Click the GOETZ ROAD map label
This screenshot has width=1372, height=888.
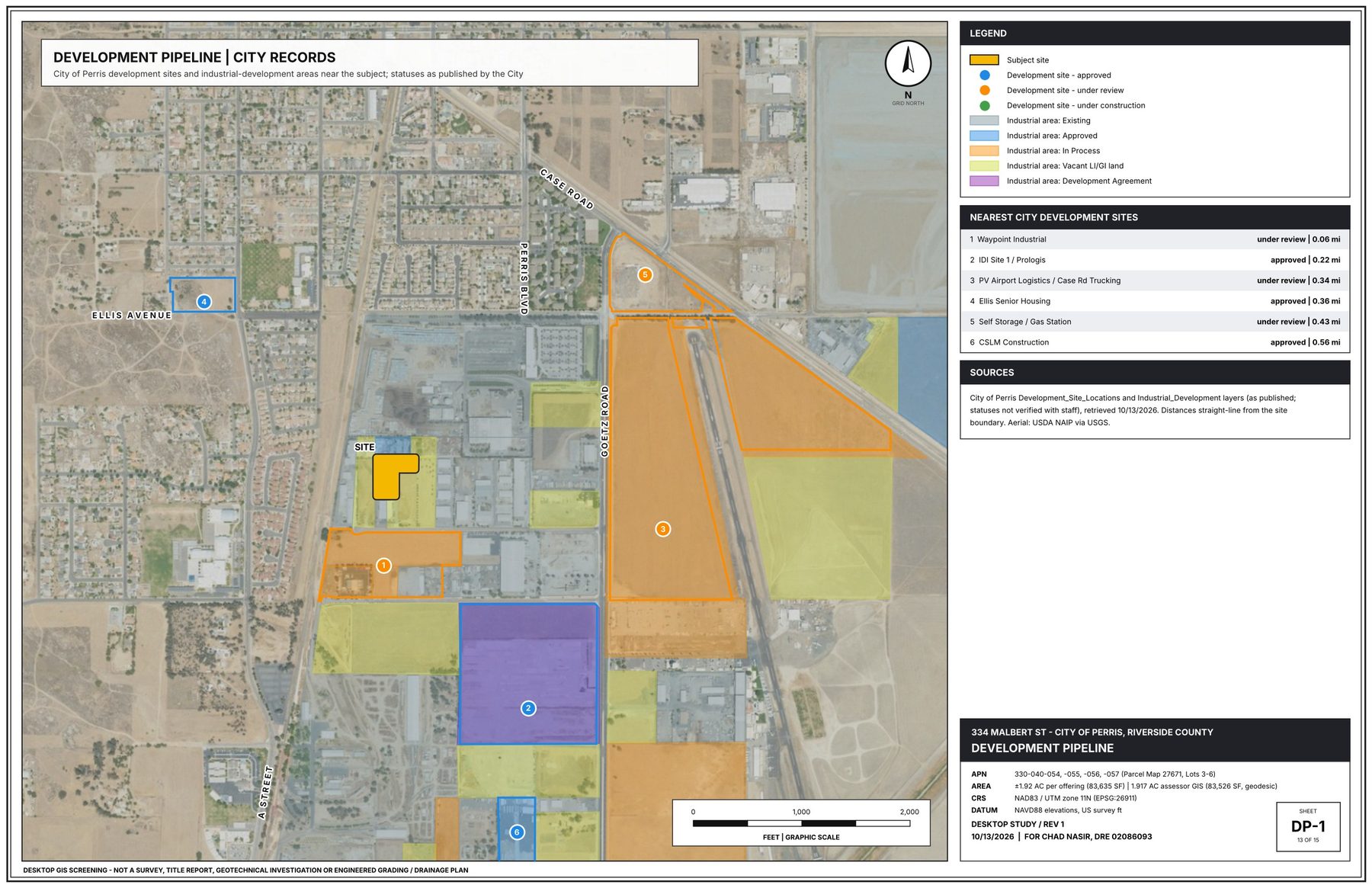click(x=605, y=422)
